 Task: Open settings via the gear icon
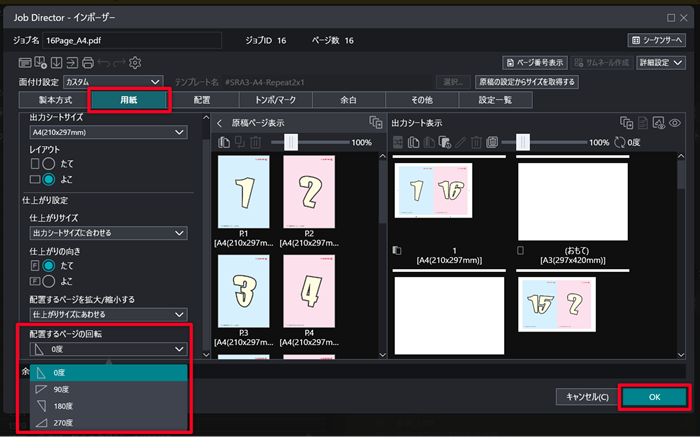(x=136, y=63)
